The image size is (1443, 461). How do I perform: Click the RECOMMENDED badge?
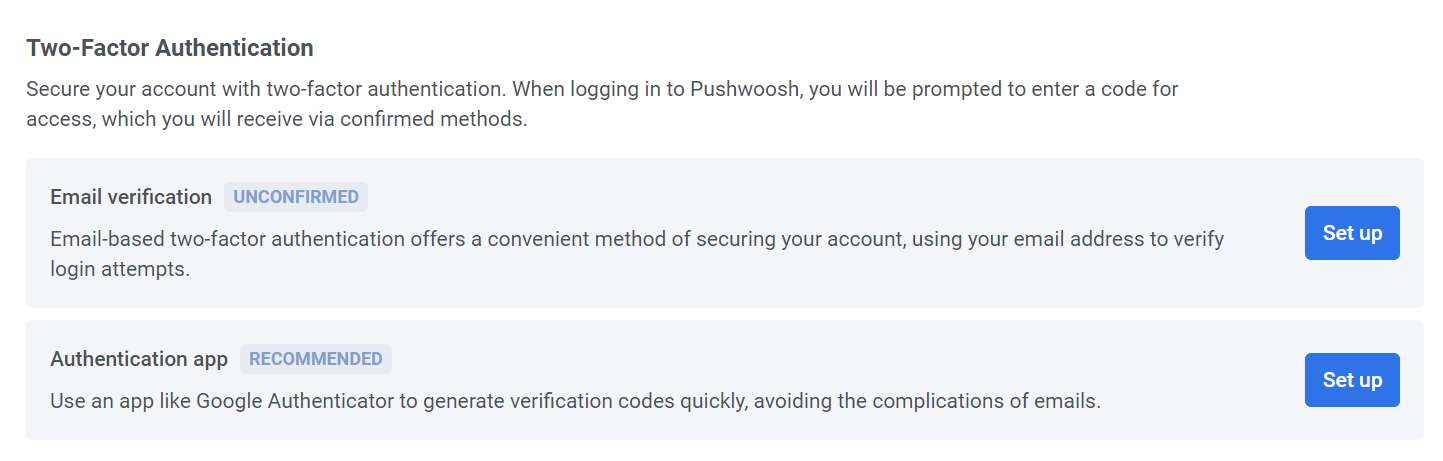[315, 359]
